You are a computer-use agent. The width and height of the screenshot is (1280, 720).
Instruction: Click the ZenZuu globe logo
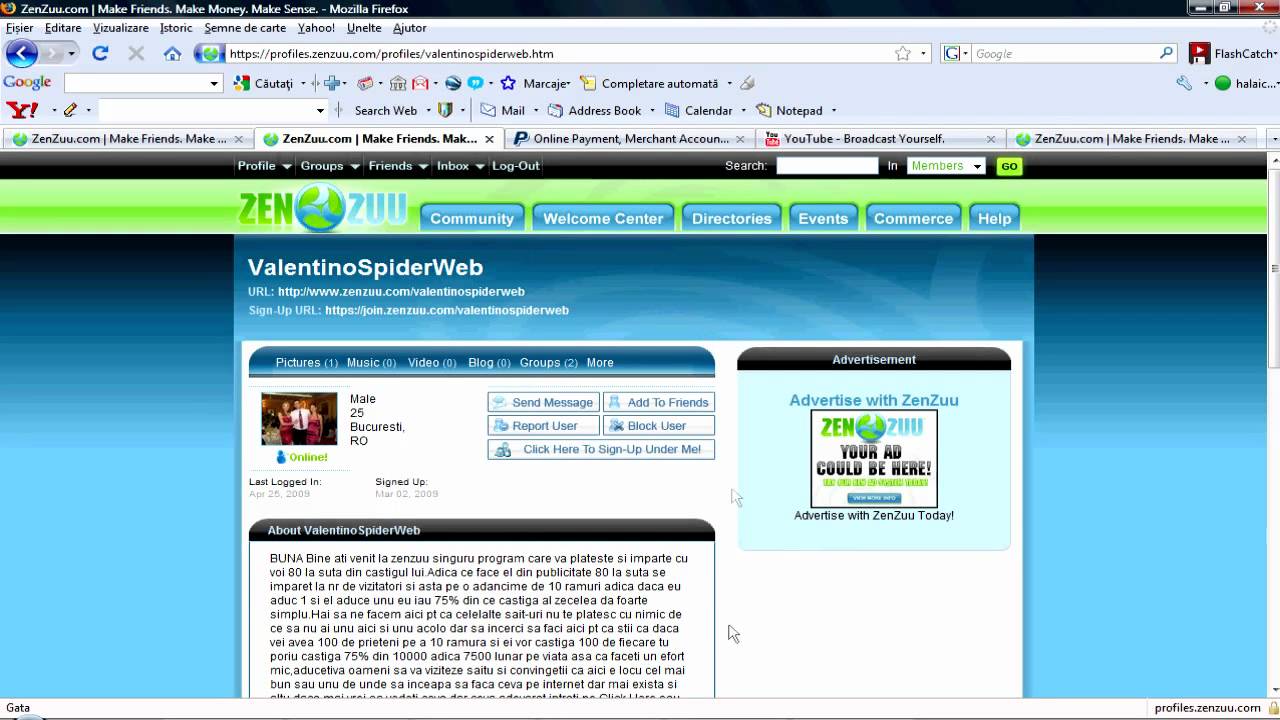(323, 207)
